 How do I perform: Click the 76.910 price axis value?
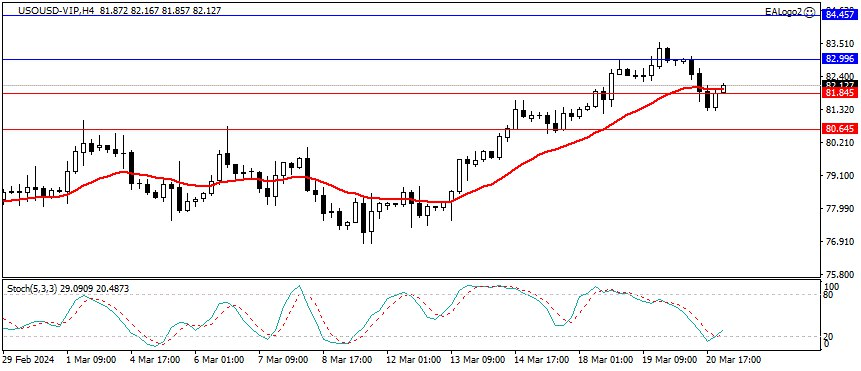pyautogui.click(x=841, y=241)
